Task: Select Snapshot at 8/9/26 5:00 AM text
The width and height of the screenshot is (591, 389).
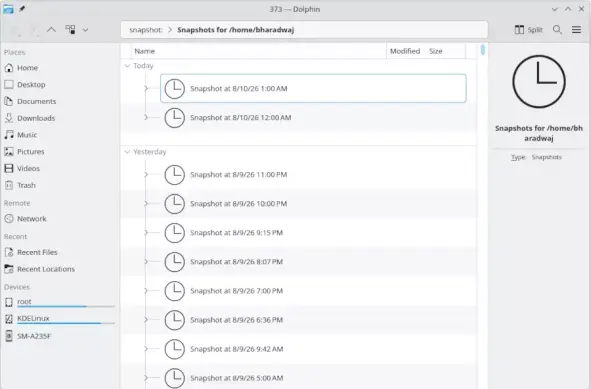Action: [x=236, y=378]
